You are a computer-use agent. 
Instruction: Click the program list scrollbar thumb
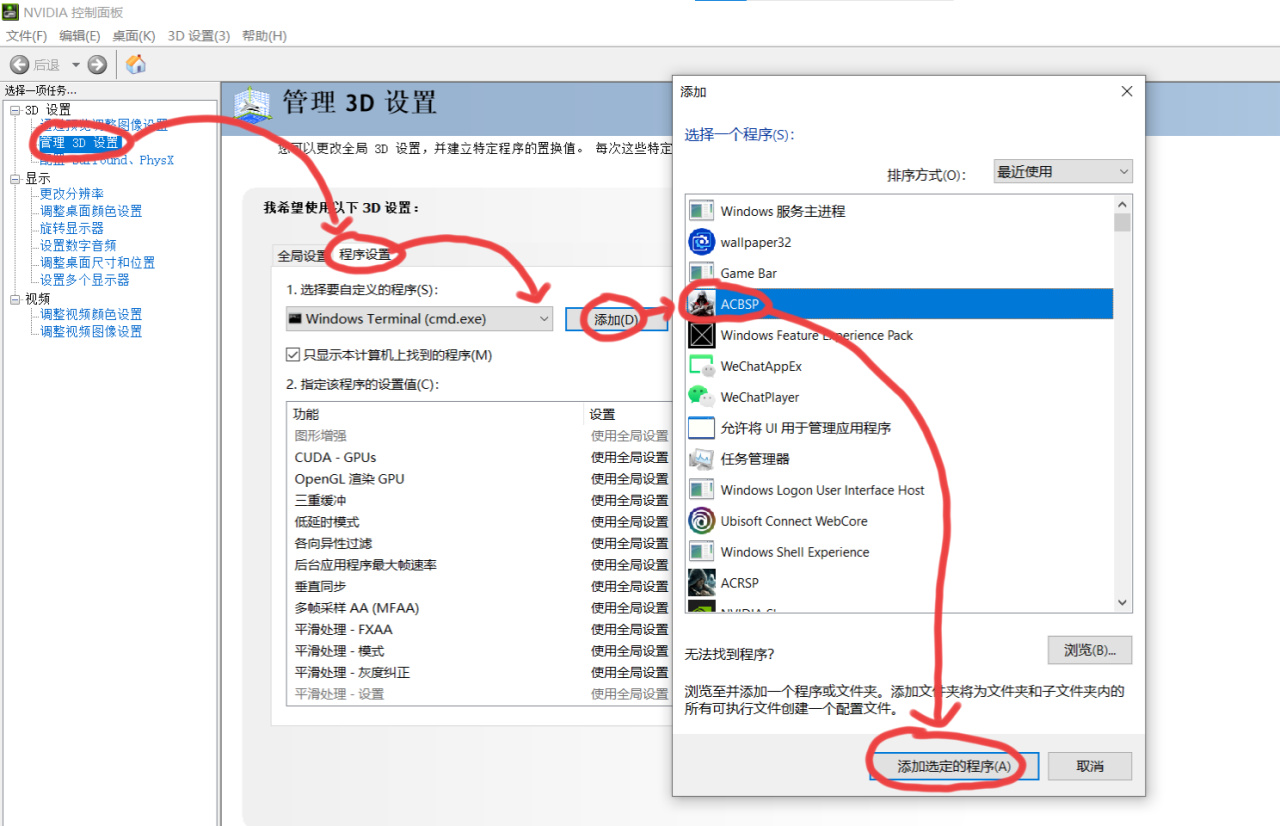tap(1122, 222)
